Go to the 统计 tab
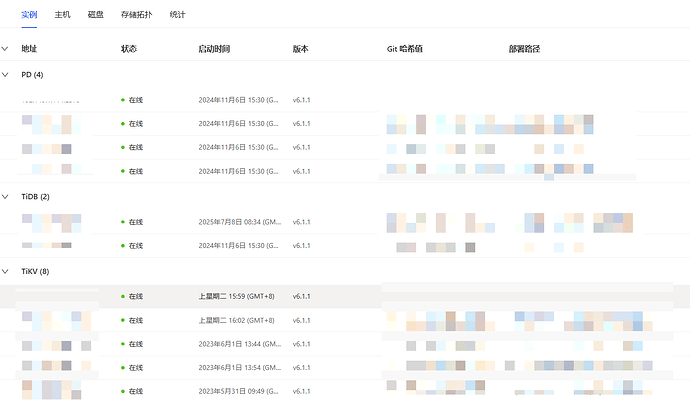 tap(177, 15)
